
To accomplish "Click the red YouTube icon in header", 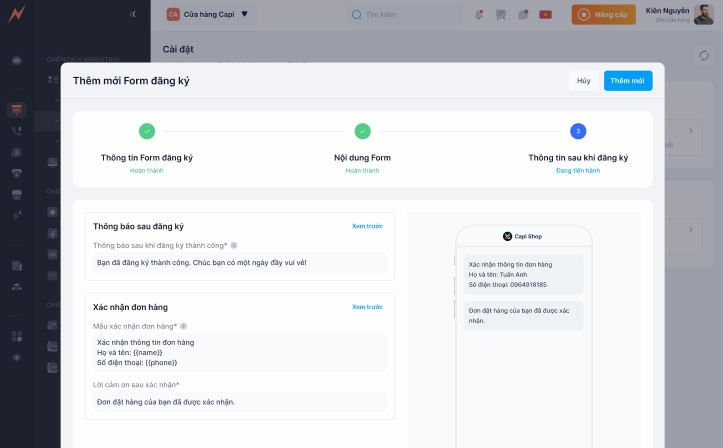I will coord(545,15).
